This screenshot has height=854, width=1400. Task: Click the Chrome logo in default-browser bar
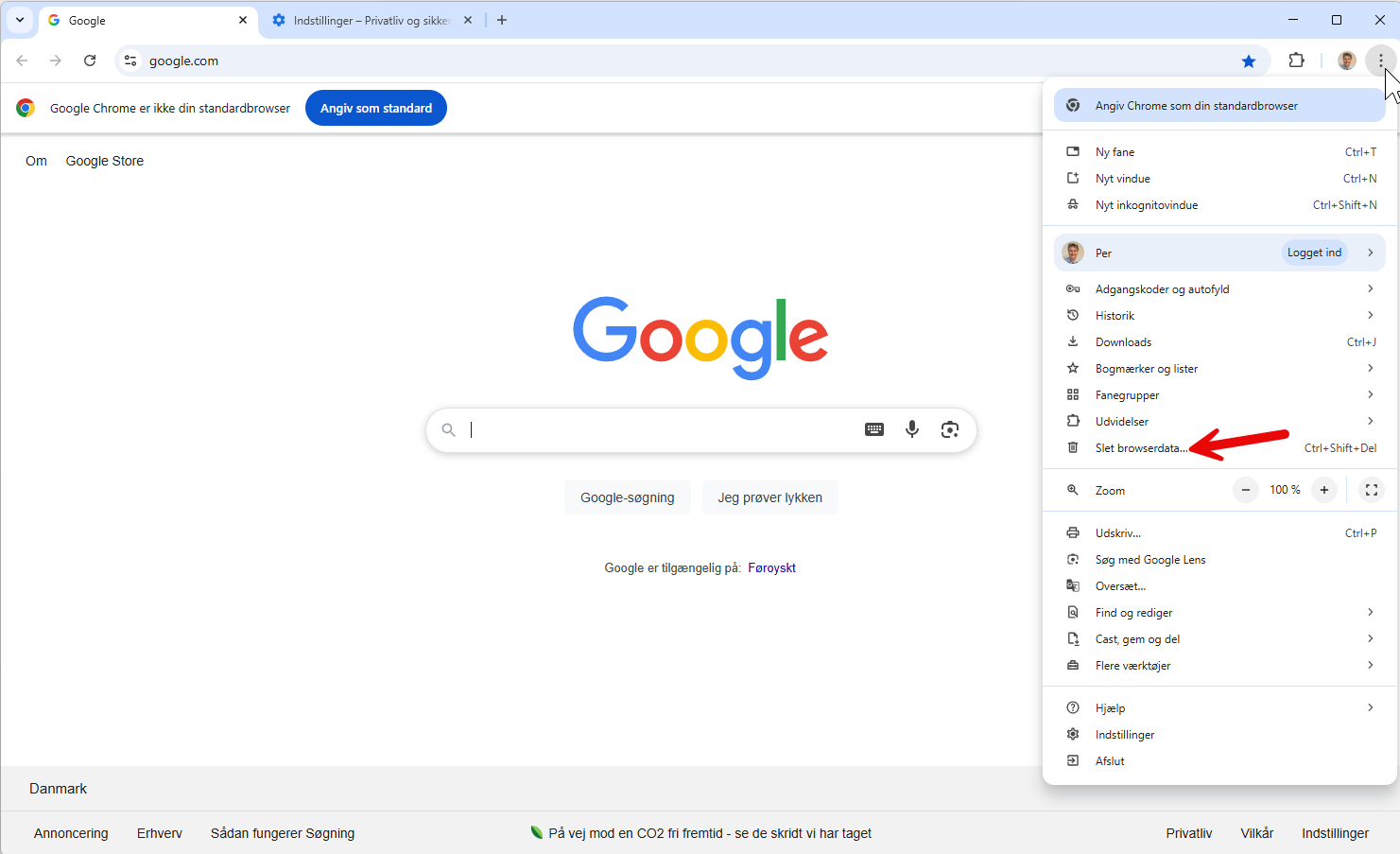coord(26,108)
